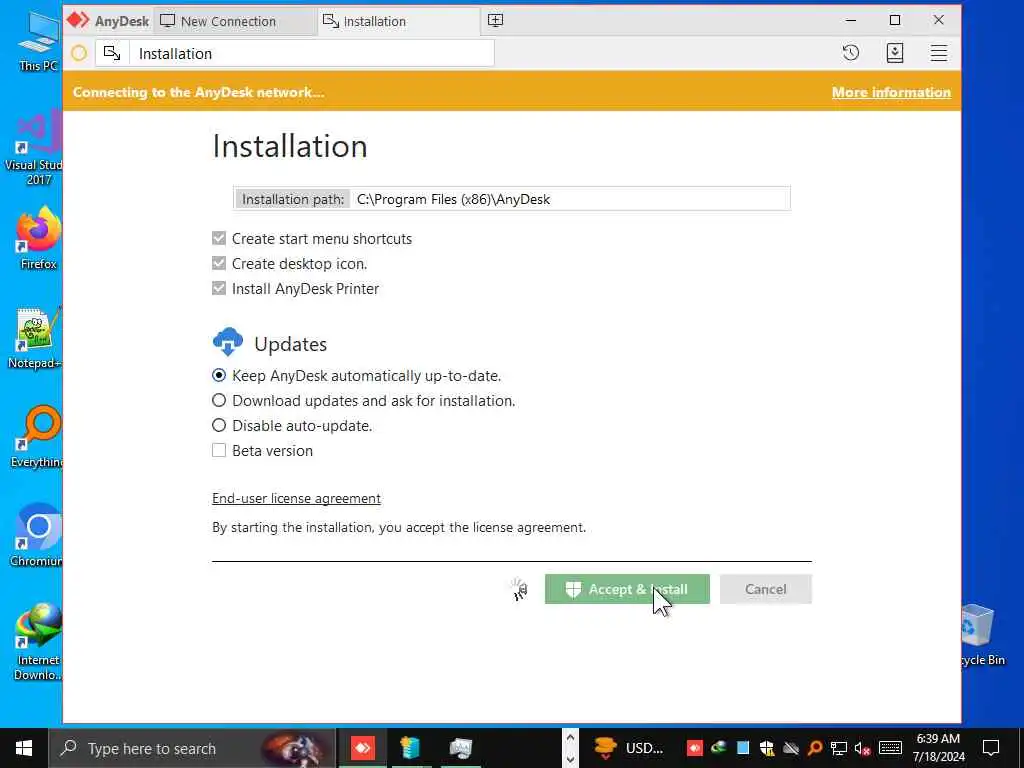1024x768 pixels.
Task: Click the muted volume tray icon
Action: [862, 748]
